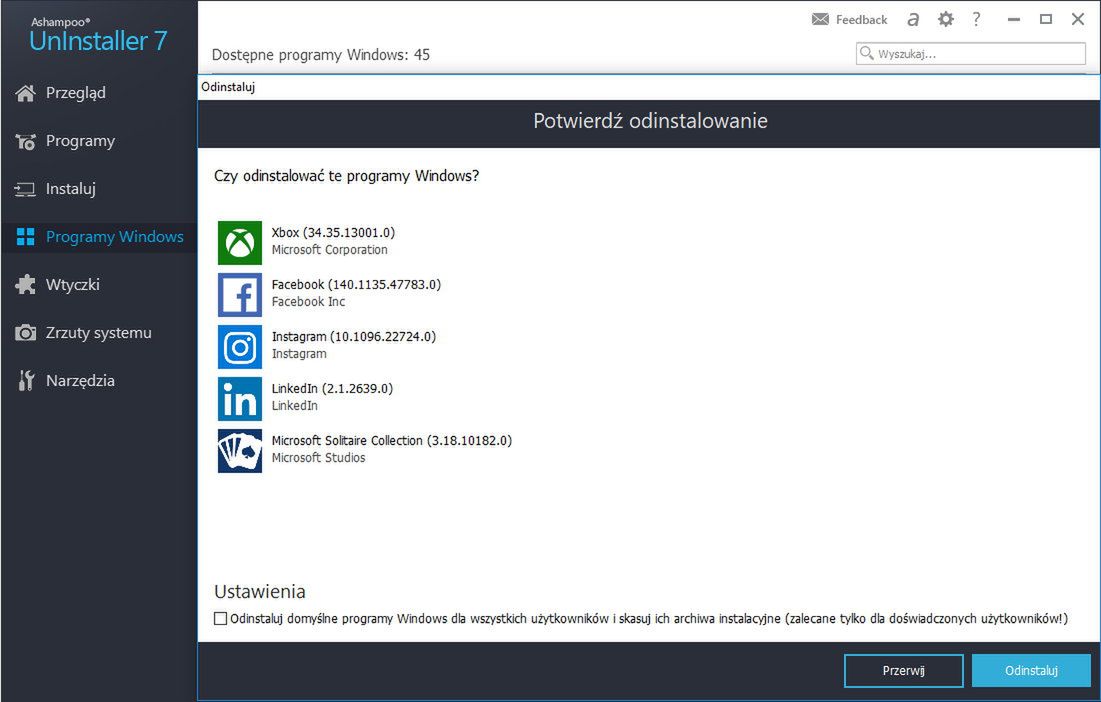Click the Zrzuty systemu camera icon
Image resolution: width=1101 pixels, height=702 pixels.
(25, 333)
